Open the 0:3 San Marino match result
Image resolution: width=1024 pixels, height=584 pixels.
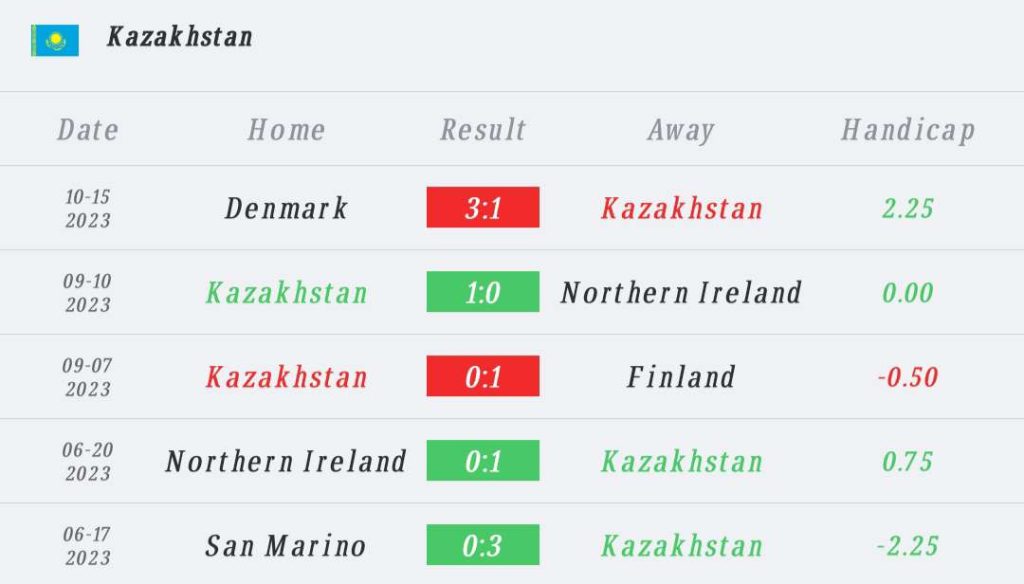click(x=483, y=544)
